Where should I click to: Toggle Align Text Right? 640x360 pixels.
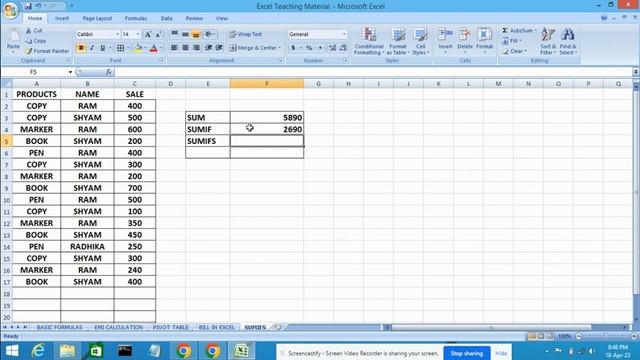[x=196, y=48]
